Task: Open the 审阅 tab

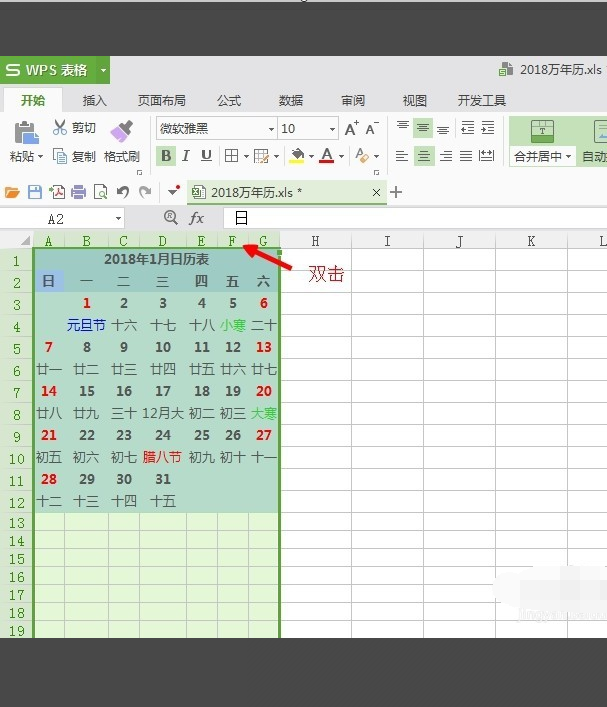Action: (353, 101)
